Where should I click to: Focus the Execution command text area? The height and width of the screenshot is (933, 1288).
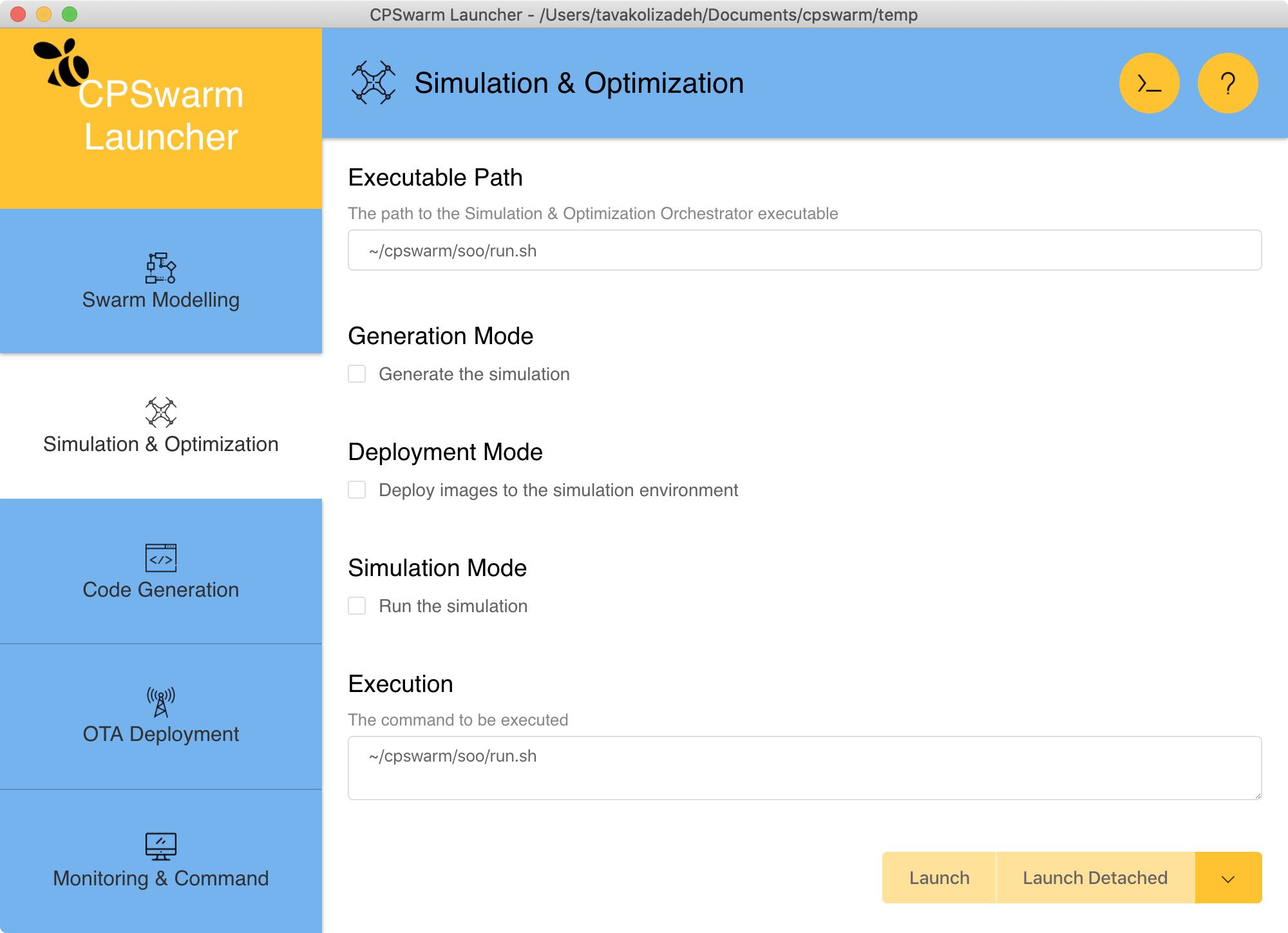coord(804,768)
